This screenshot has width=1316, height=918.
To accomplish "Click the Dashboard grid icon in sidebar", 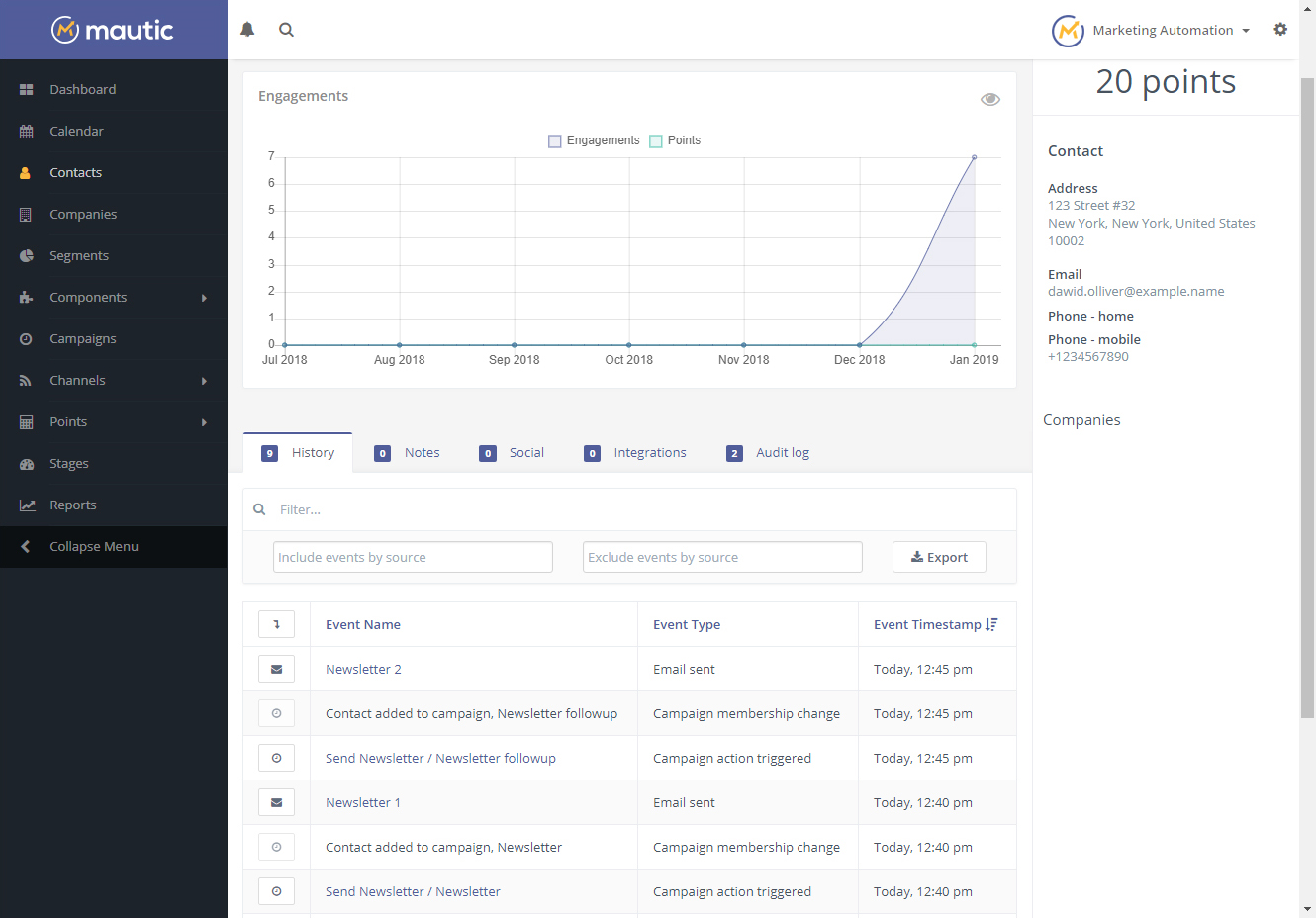I will pos(27,90).
